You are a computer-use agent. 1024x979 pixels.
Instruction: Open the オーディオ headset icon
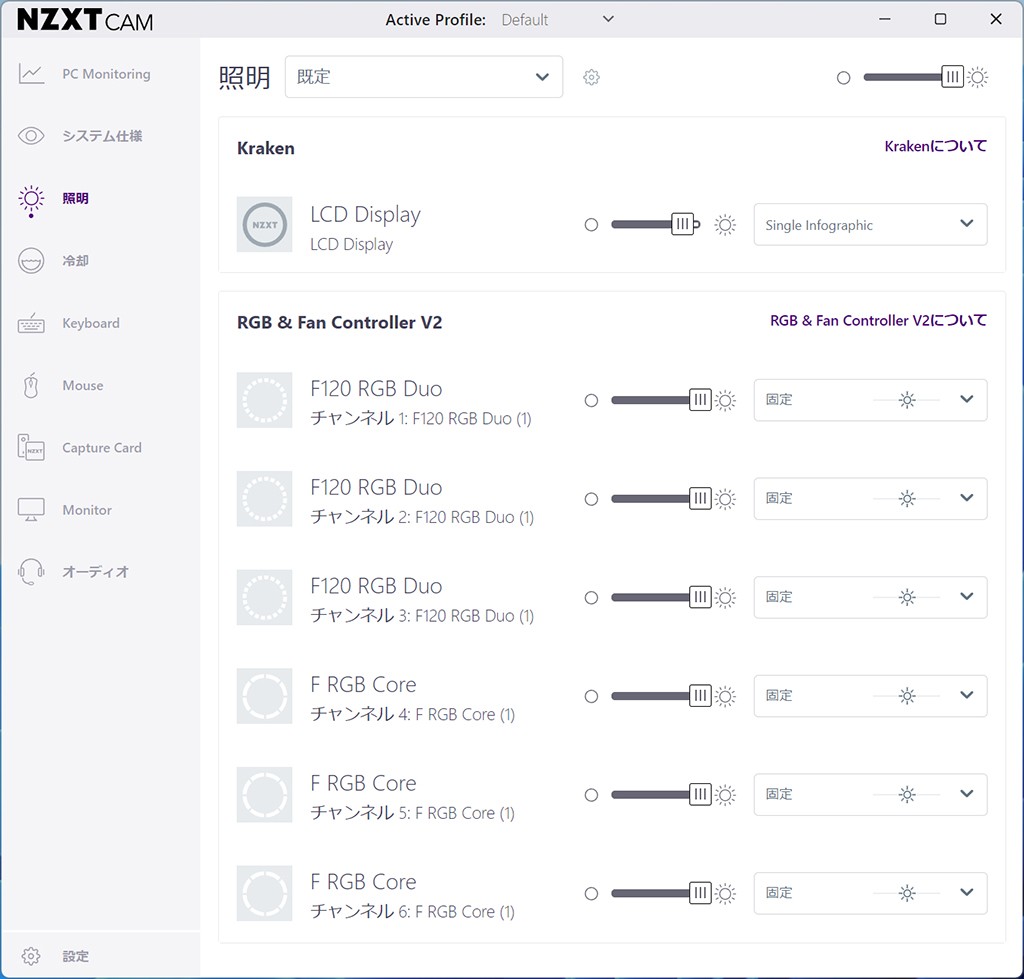pos(31,572)
